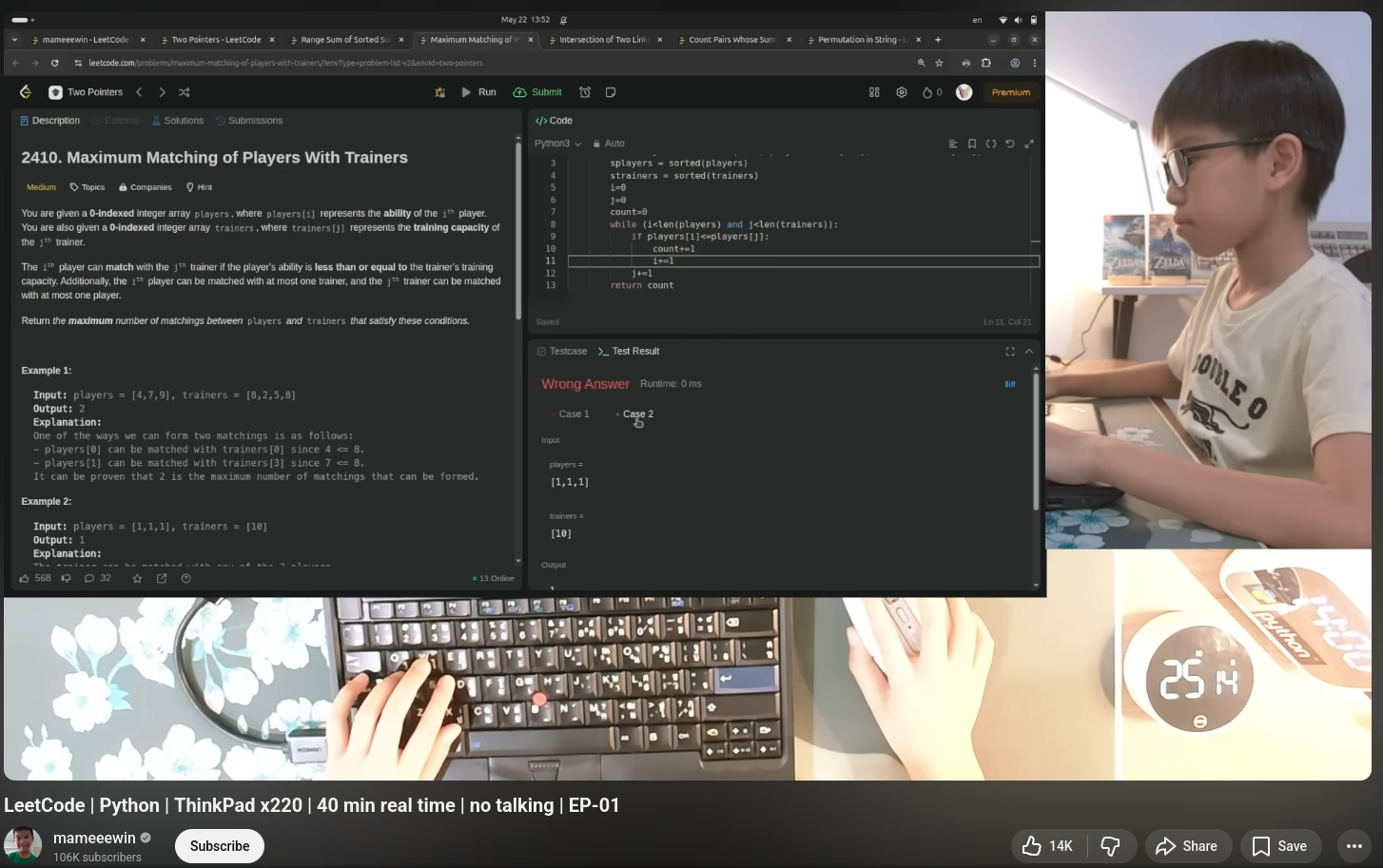Open the three-dot more actions menu
Image resolution: width=1383 pixels, height=868 pixels.
click(x=1354, y=846)
